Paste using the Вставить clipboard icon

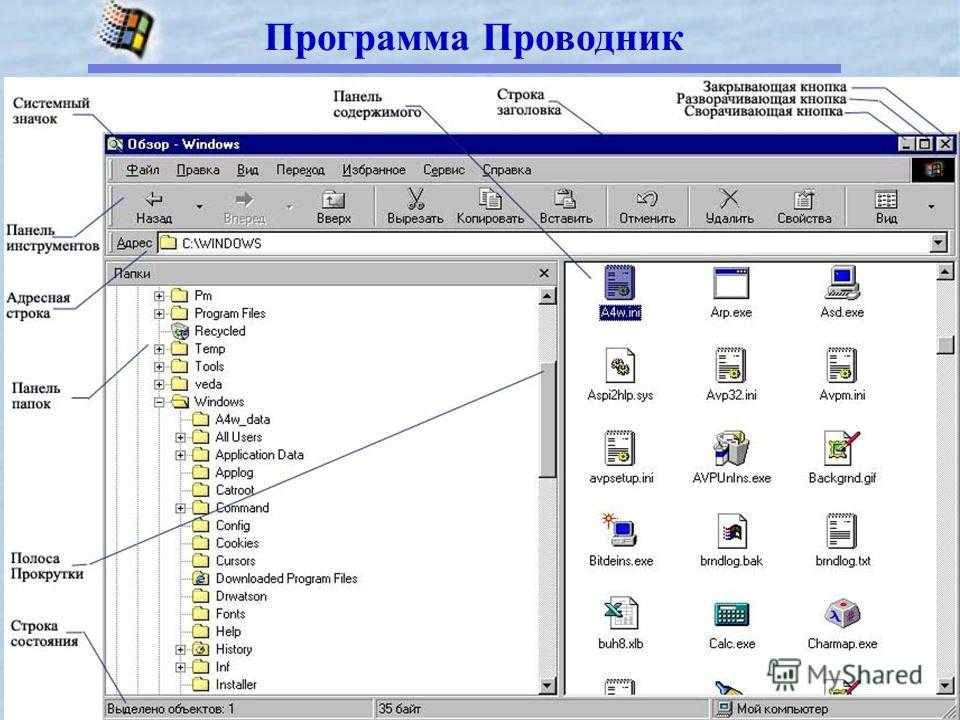click(x=566, y=207)
